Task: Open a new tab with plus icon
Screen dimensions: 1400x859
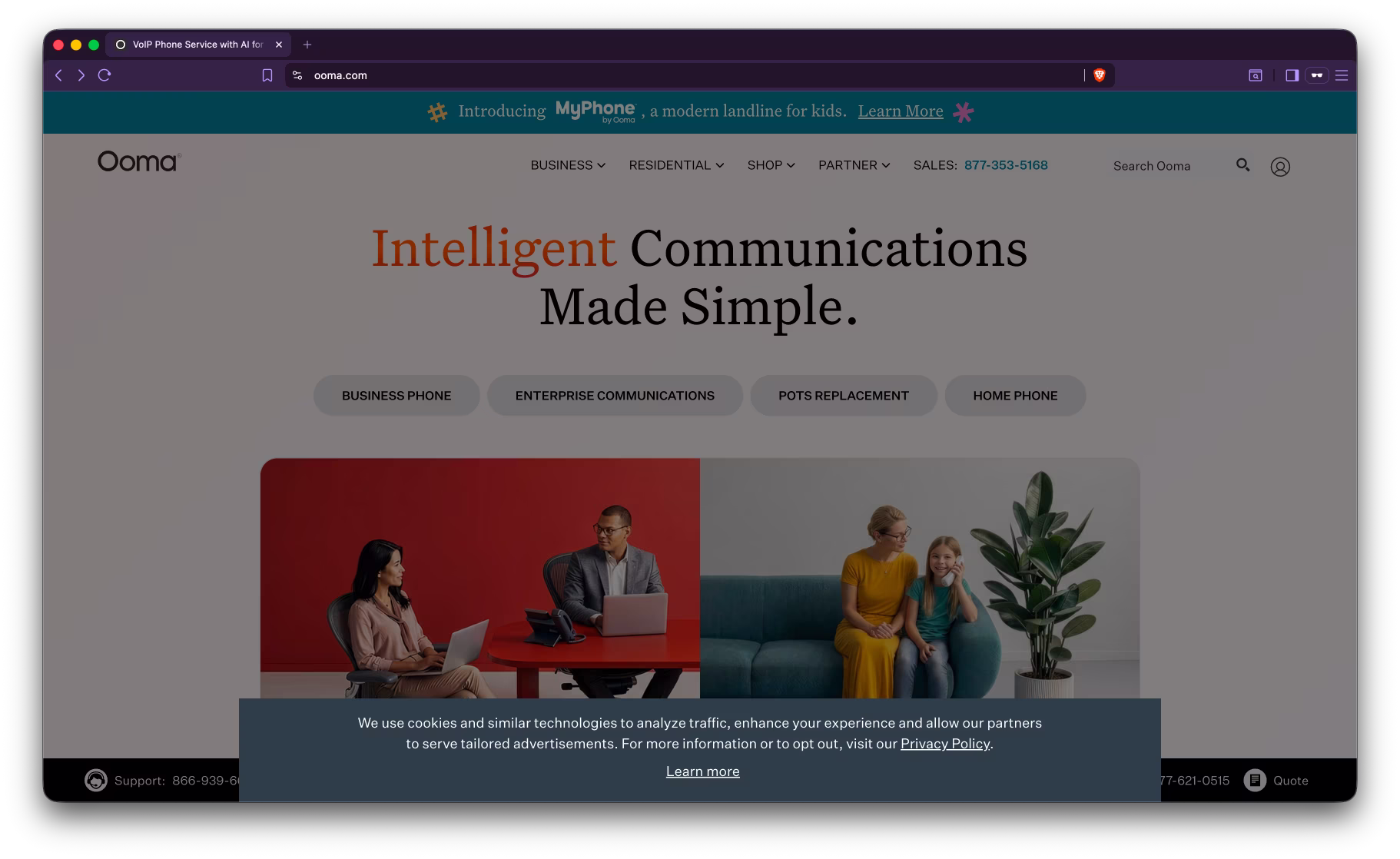Action: click(307, 45)
